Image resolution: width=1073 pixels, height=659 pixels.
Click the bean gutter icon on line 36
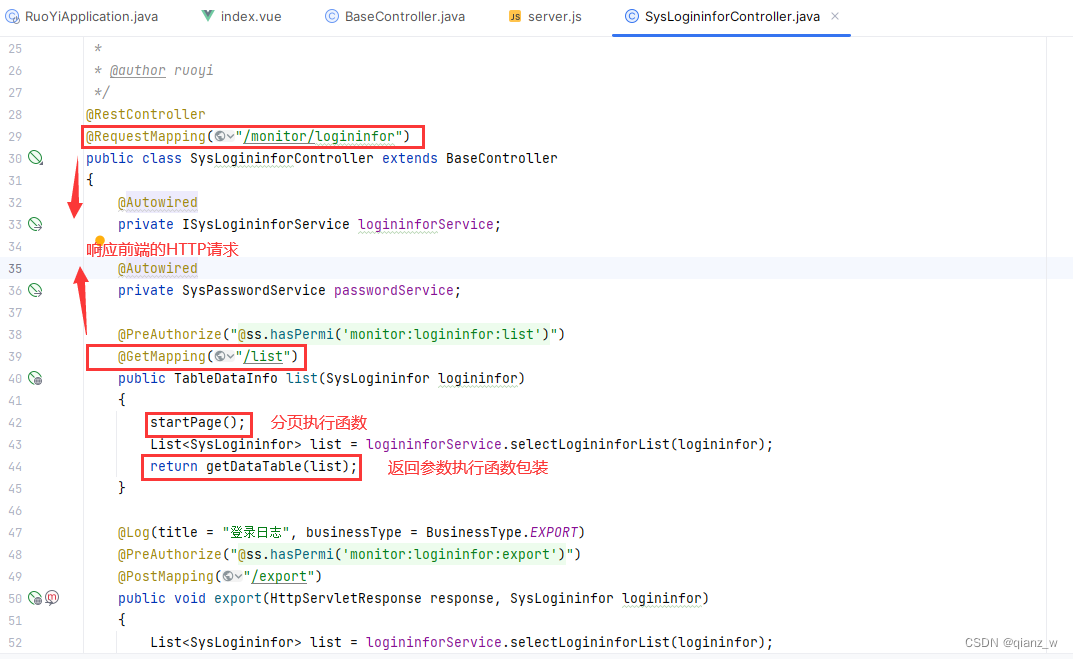pos(35,290)
